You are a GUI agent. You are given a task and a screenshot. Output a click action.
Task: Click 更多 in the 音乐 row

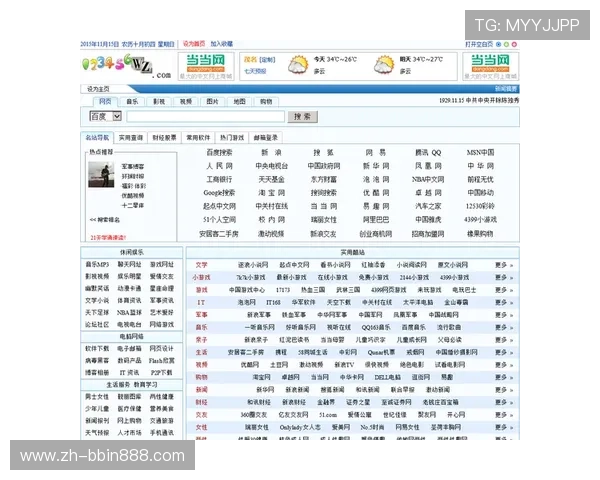tap(504, 327)
